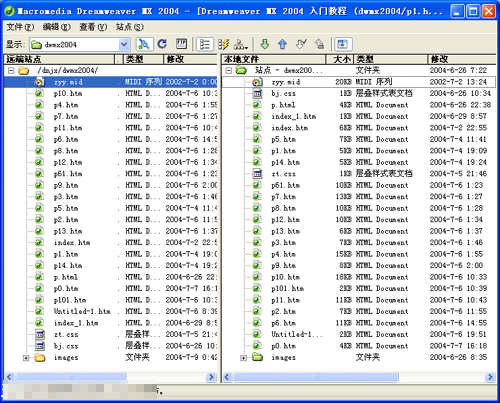Open the Site Map view button
Screen dimensions: 500x403
click(x=241, y=44)
